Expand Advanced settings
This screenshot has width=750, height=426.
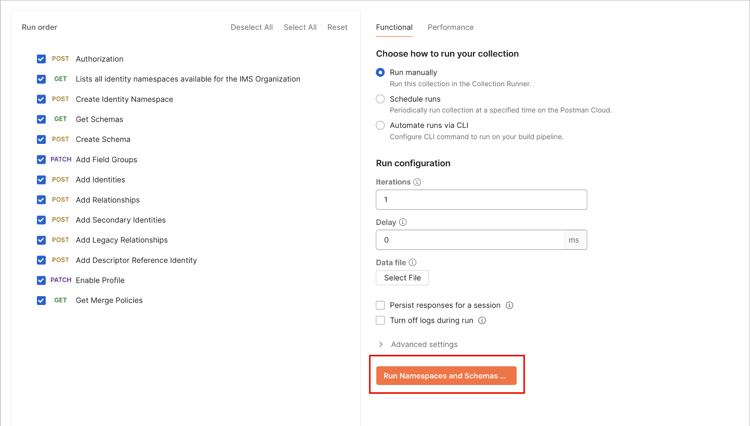tap(418, 344)
